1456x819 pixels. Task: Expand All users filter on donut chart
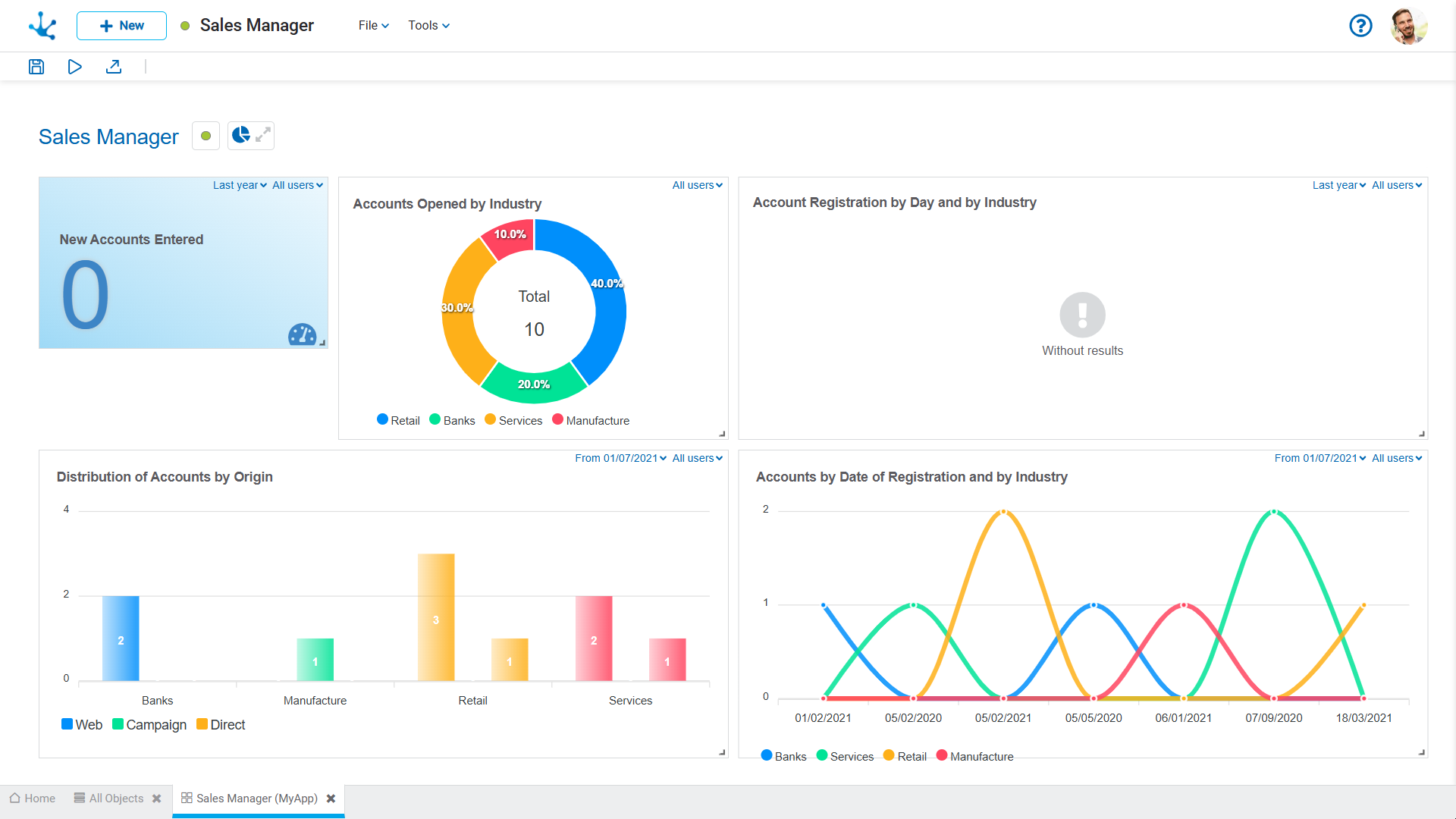coord(697,185)
